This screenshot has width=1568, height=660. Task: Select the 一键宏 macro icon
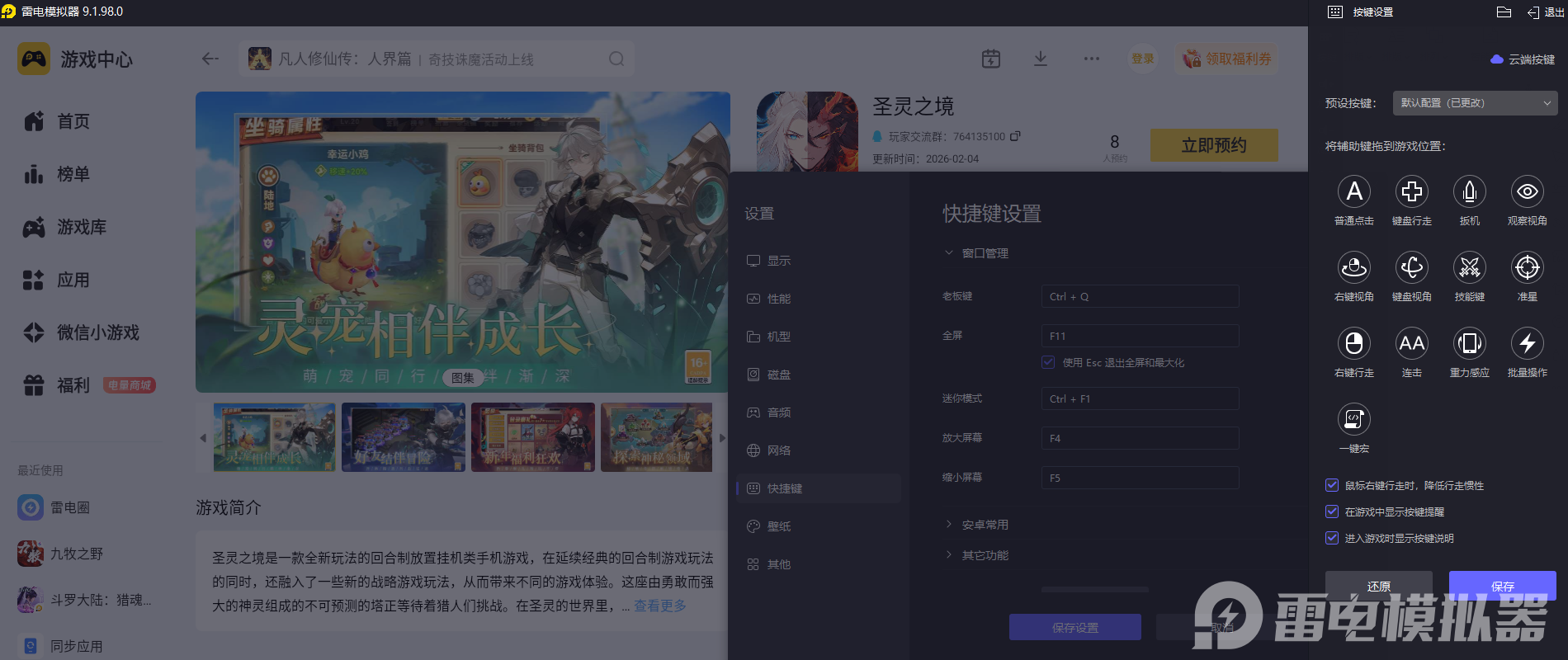click(x=1354, y=419)
